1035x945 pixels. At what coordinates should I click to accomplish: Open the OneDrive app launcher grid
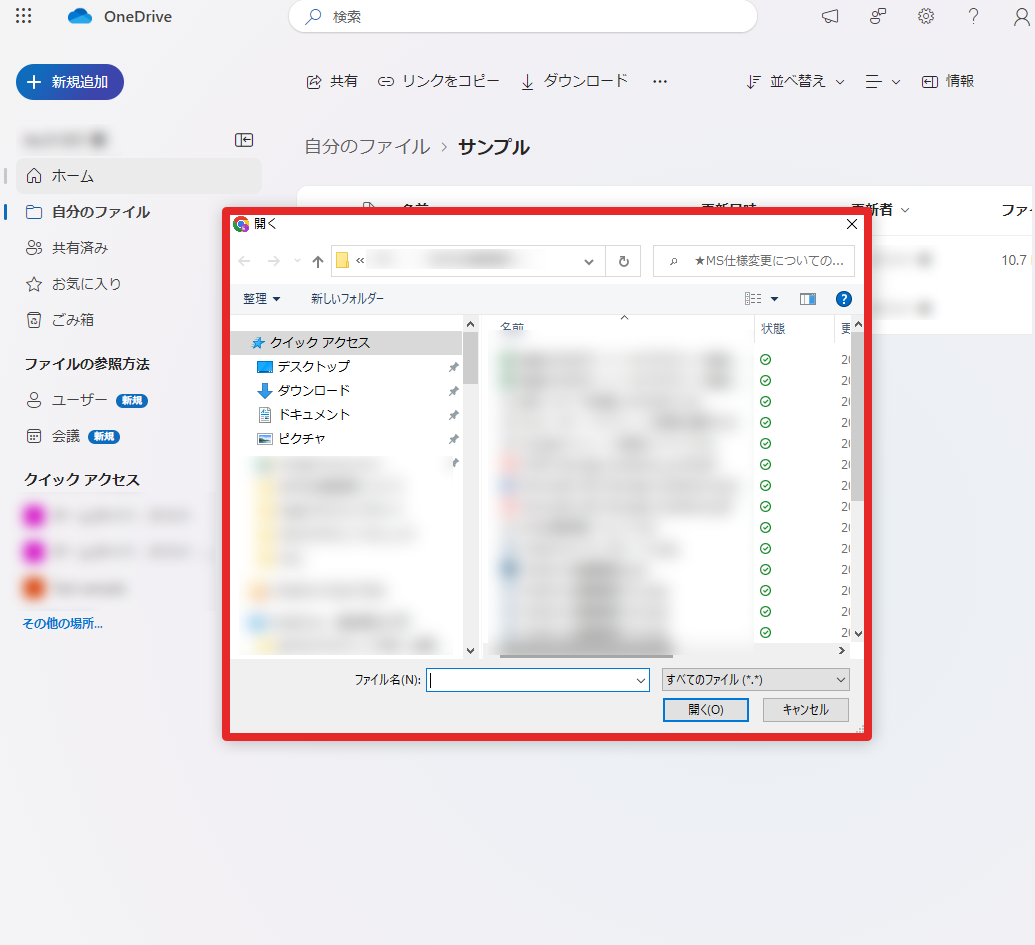(x=24, y=16)
